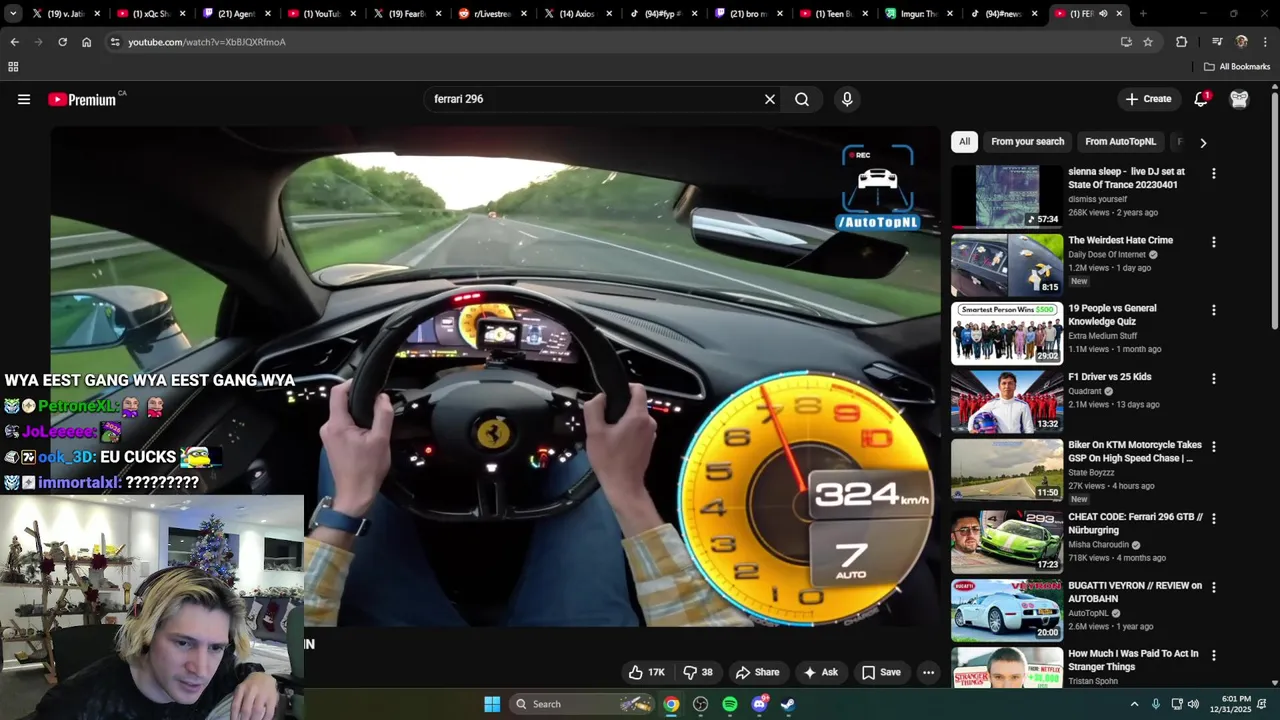The height and width of the screenshot is (720, 1280).
Task: Save video to playlist
Action: 881,672
